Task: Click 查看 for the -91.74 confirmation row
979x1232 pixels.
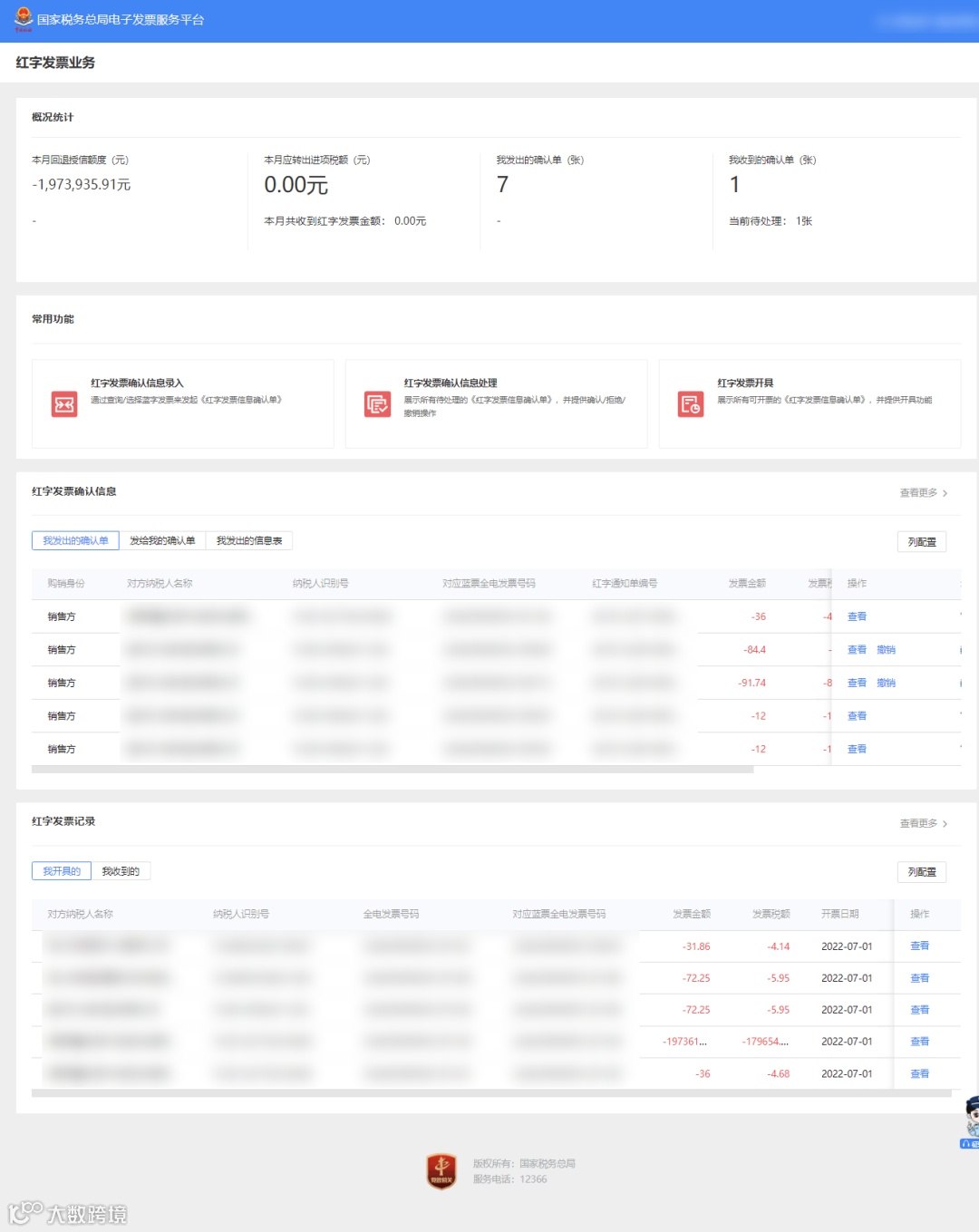Action: 857,683
